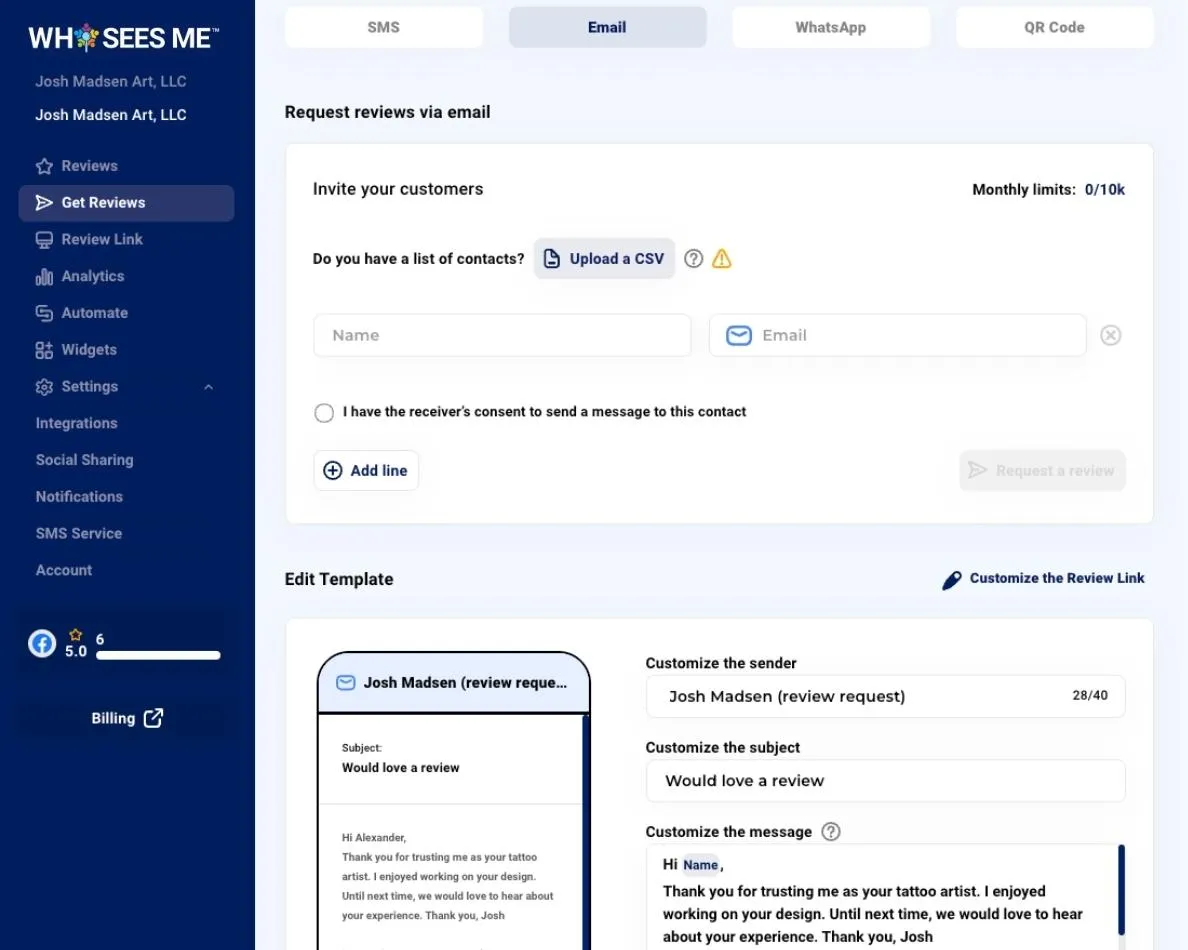Remove the contact line with X icon
The image size is (1188, 950).
pos(1111,336)
